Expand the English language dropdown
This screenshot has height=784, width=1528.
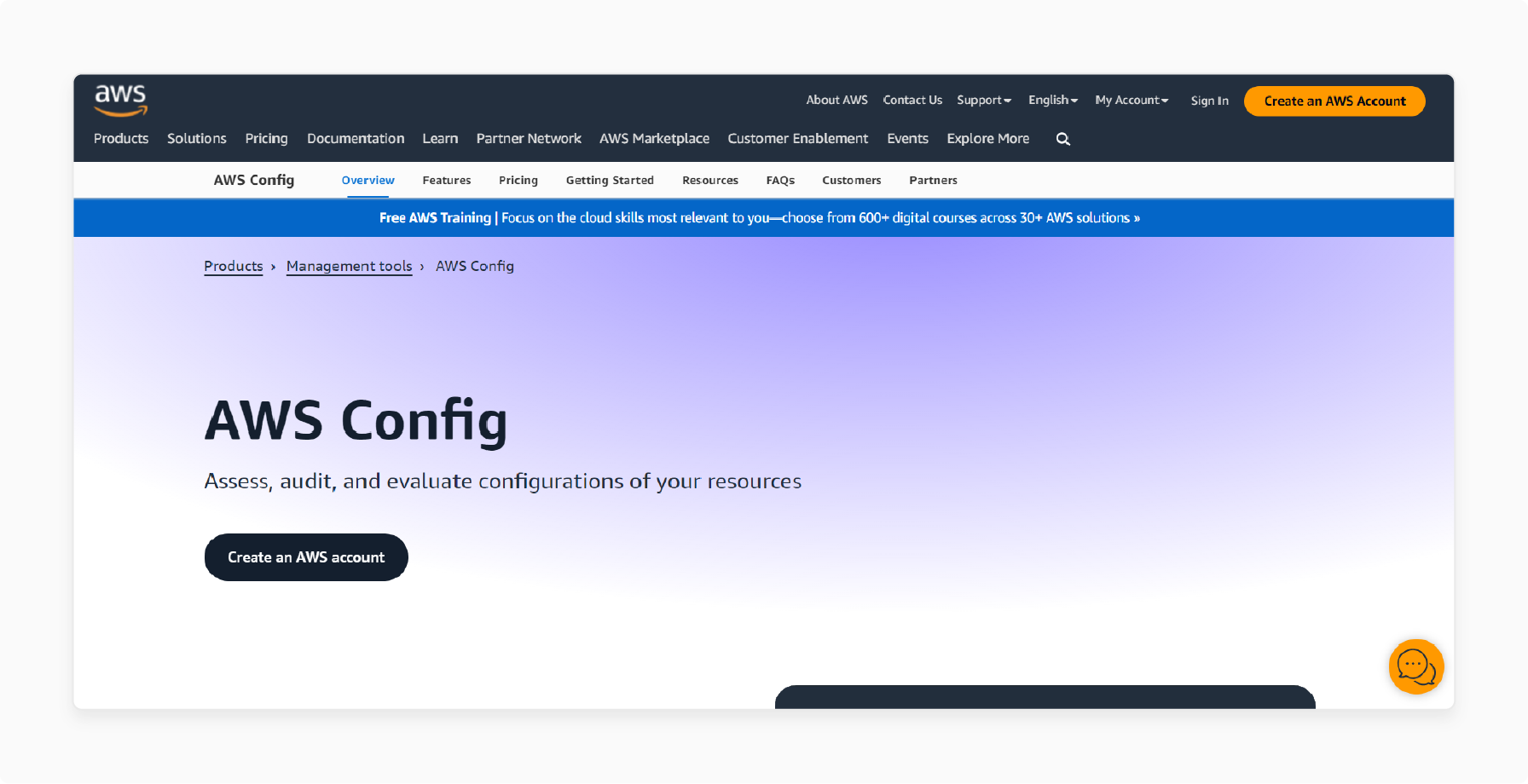pyautogui.click(x=1053, y=101)
